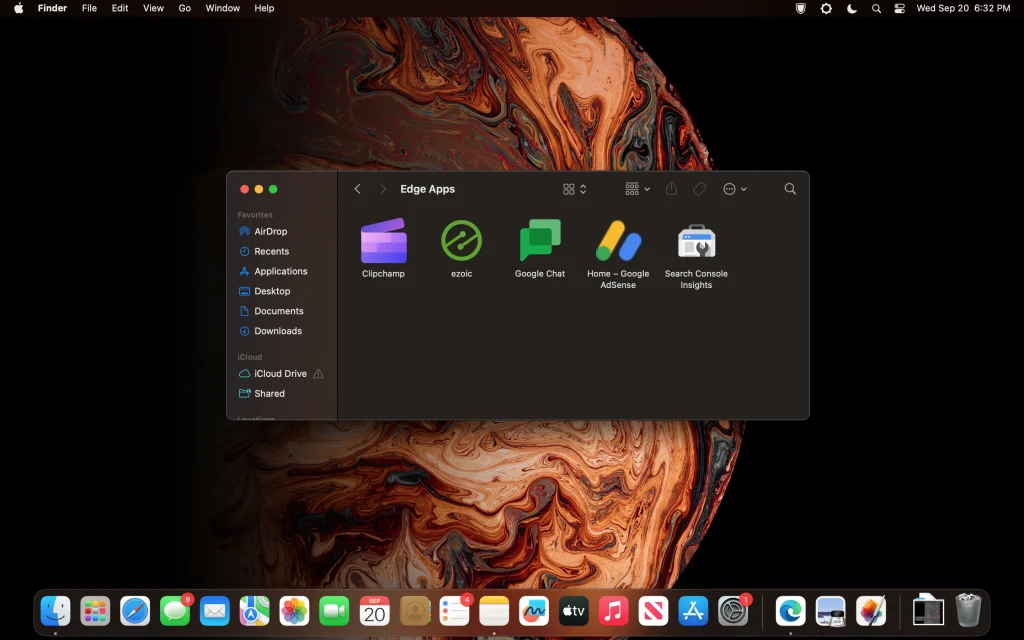
Task: Select the ezoic app icon
Action: coord(461,241)
